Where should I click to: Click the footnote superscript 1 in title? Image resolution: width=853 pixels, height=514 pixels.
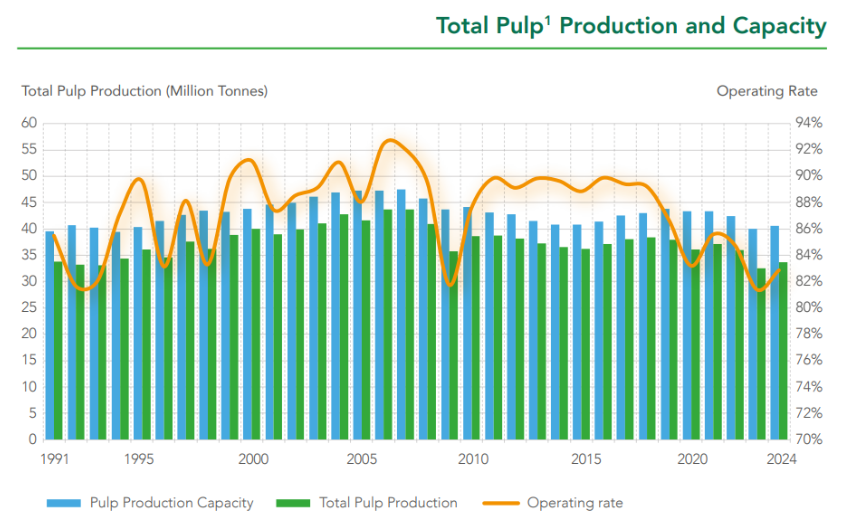[x=548, y=20]
